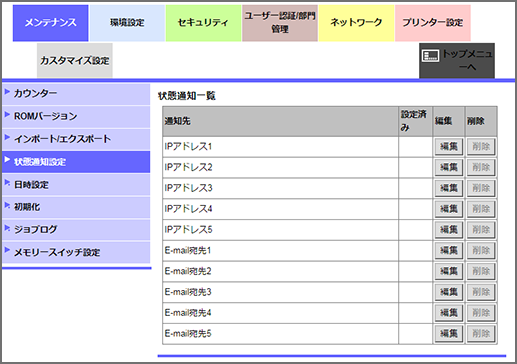517x364 pixels.
Task: Switch to the 環境設定 tab
Action: coord(127,23)
